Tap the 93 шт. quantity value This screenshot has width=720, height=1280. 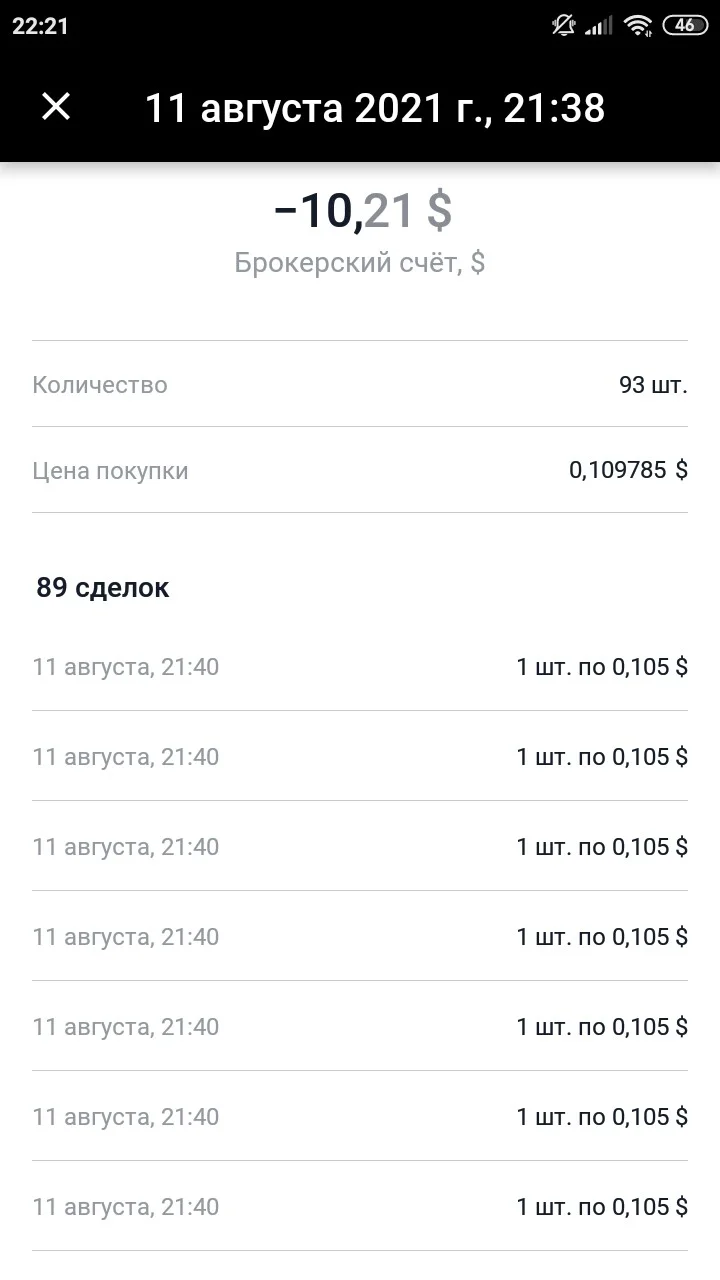[x=654, y=385]
